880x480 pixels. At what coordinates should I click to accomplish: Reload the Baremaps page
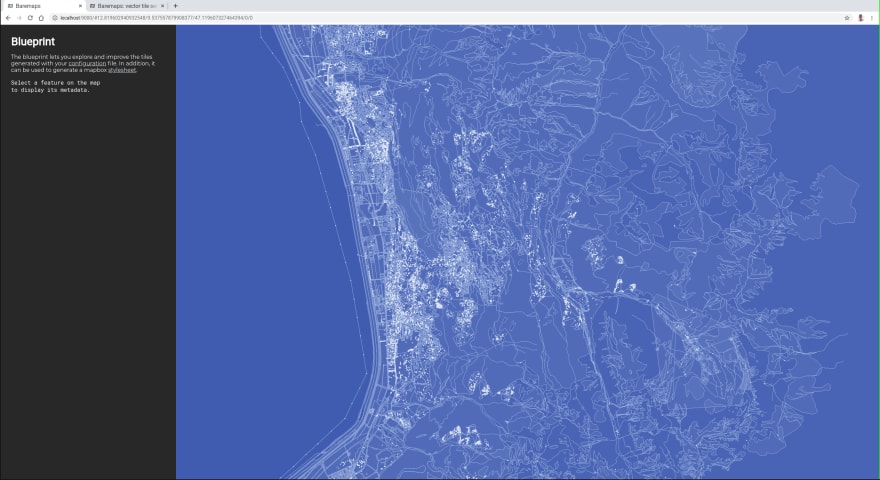click(30, 18)
